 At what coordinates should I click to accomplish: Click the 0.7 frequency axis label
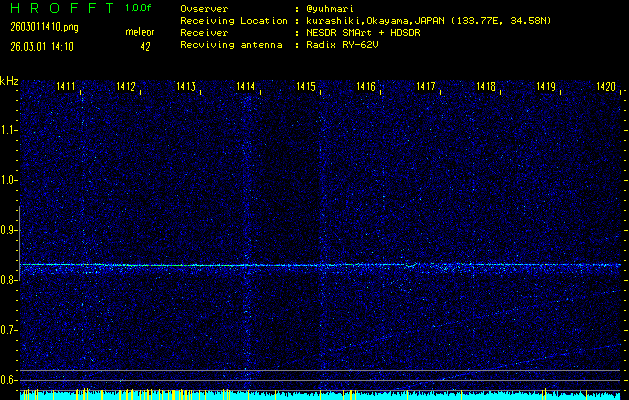click(9, 330)
